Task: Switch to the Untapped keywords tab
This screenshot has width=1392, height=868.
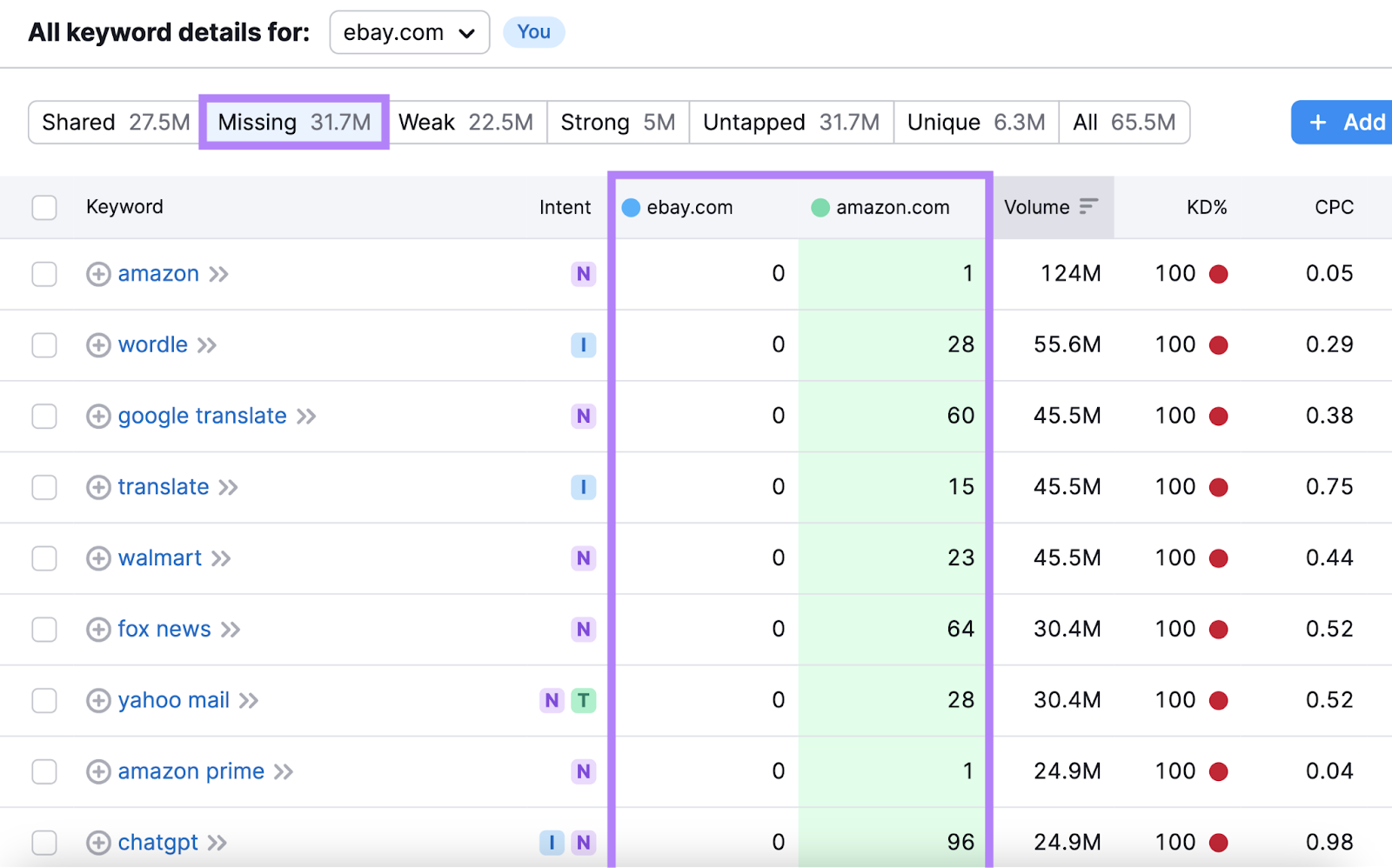Action: [x=790, y=122]
